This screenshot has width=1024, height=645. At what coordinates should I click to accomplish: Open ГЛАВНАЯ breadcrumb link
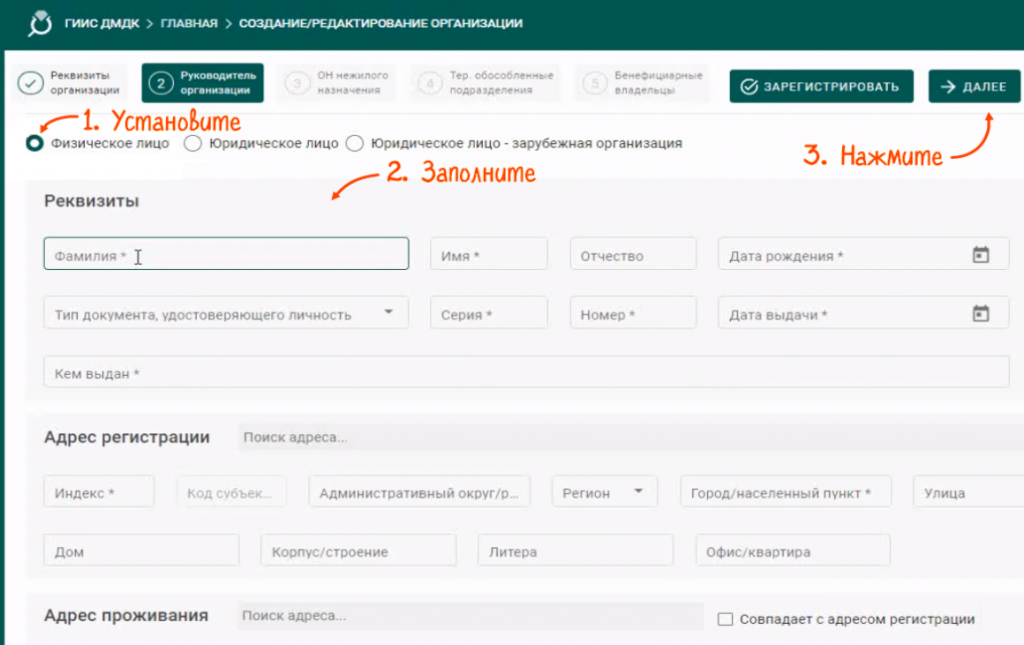[188, 23]
